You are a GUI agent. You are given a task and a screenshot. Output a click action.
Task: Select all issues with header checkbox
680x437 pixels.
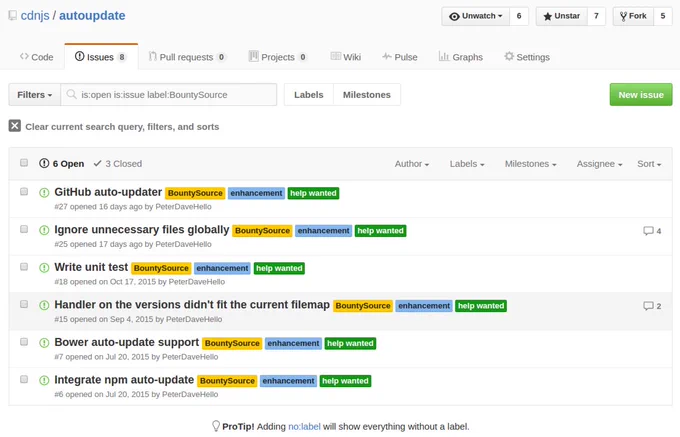[24, 163]
